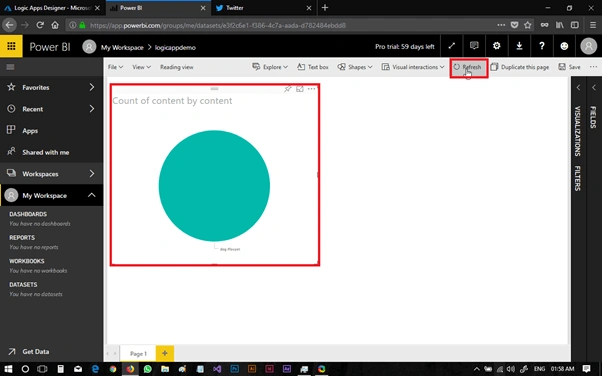
Task: Open a new browser tab
Action: click(325, 8)
